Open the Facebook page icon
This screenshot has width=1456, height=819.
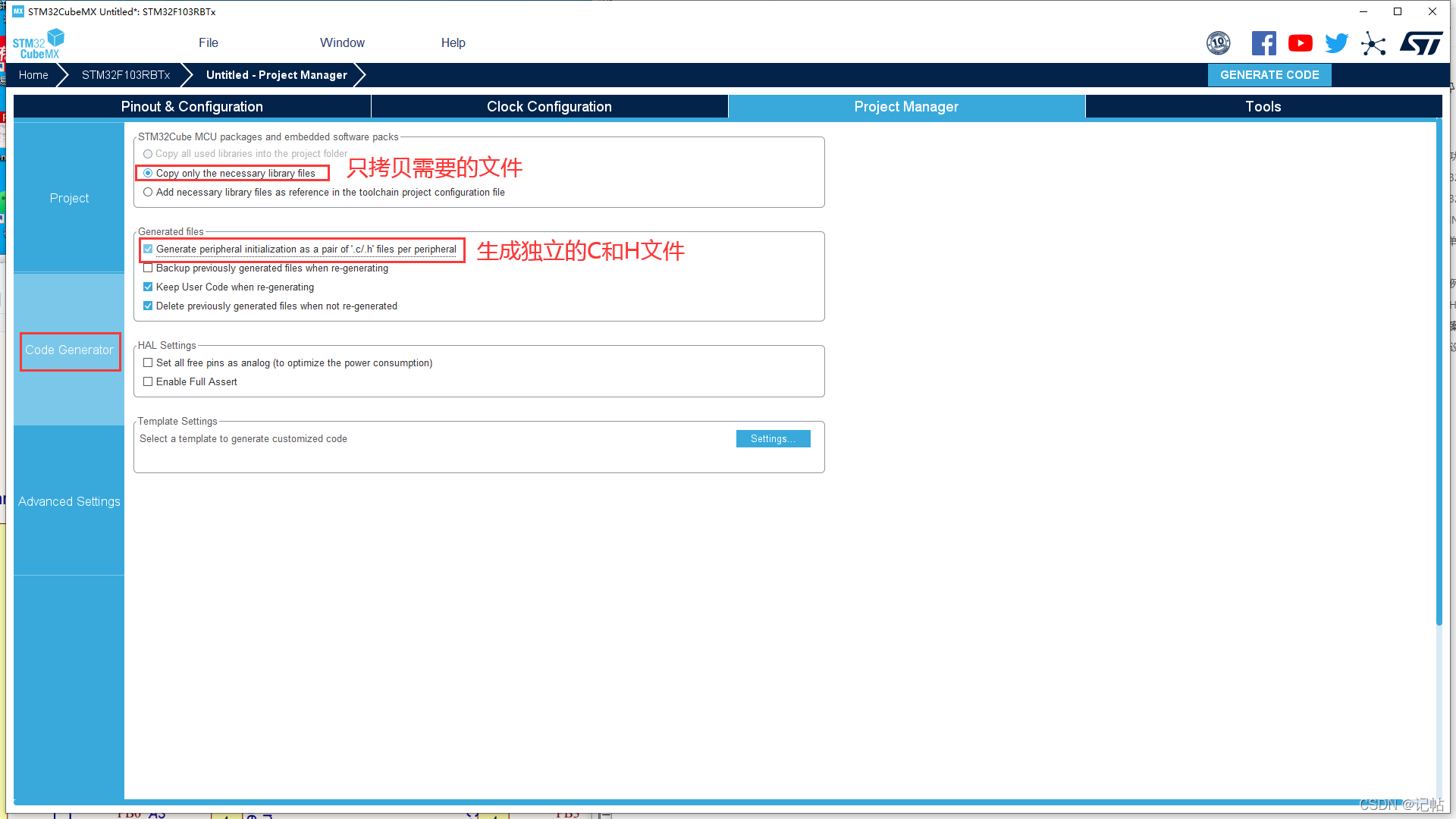point(1263,43)
